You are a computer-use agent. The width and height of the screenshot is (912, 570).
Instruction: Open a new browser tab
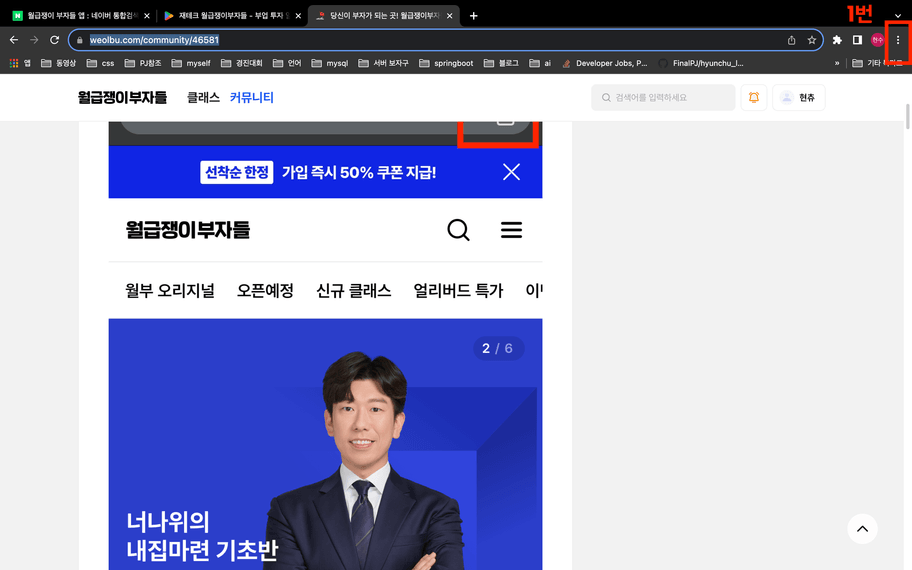click(x=473, y=16)
